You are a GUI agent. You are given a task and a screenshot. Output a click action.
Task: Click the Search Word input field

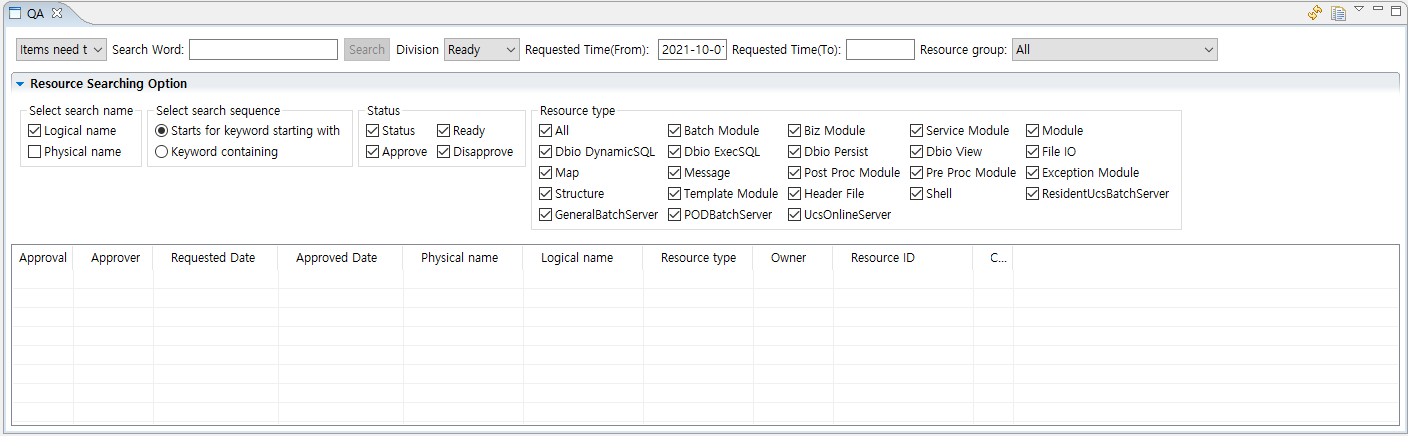click(263, 50)
